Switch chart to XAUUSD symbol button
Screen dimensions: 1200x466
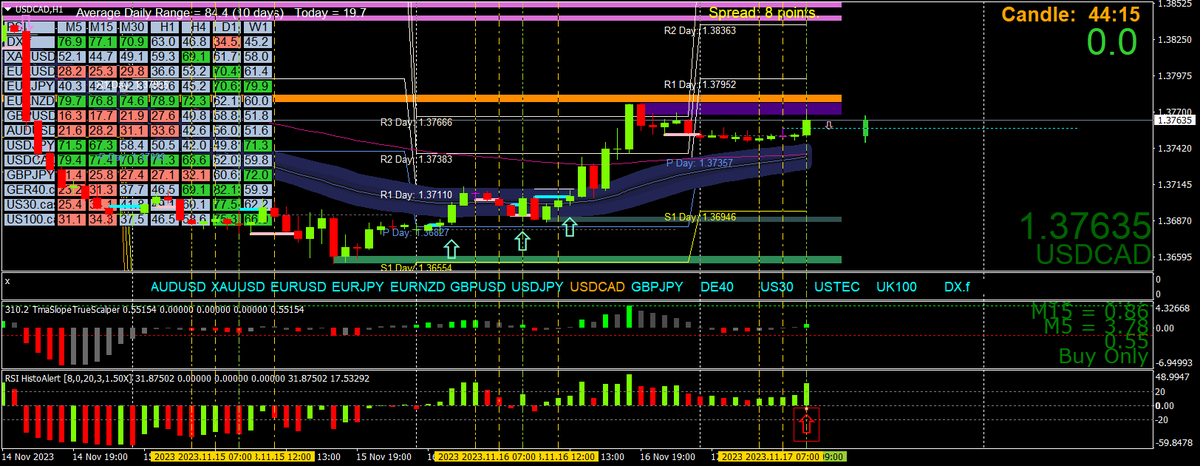pos(238,287)
